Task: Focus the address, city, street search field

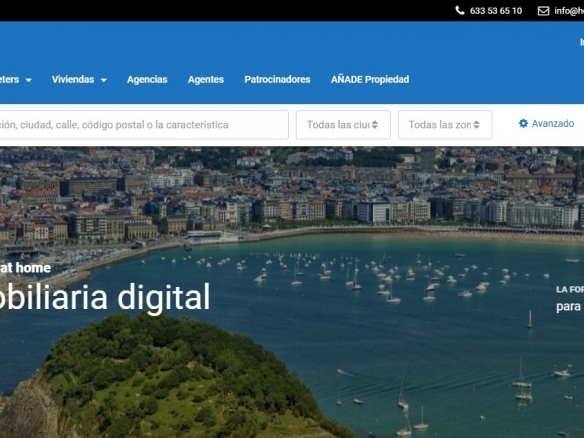Action: pos(144,125)
